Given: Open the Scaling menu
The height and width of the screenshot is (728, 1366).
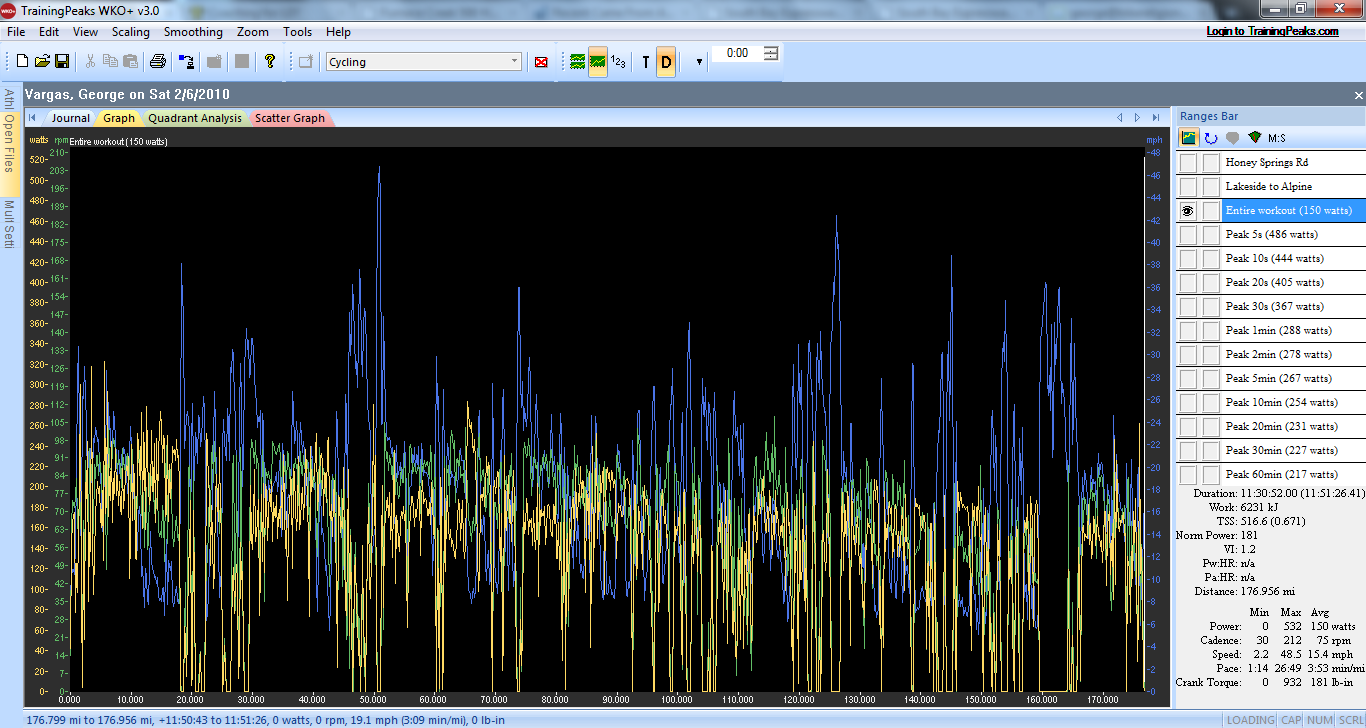Looking at the screenshot, I should tap(131, 32).
